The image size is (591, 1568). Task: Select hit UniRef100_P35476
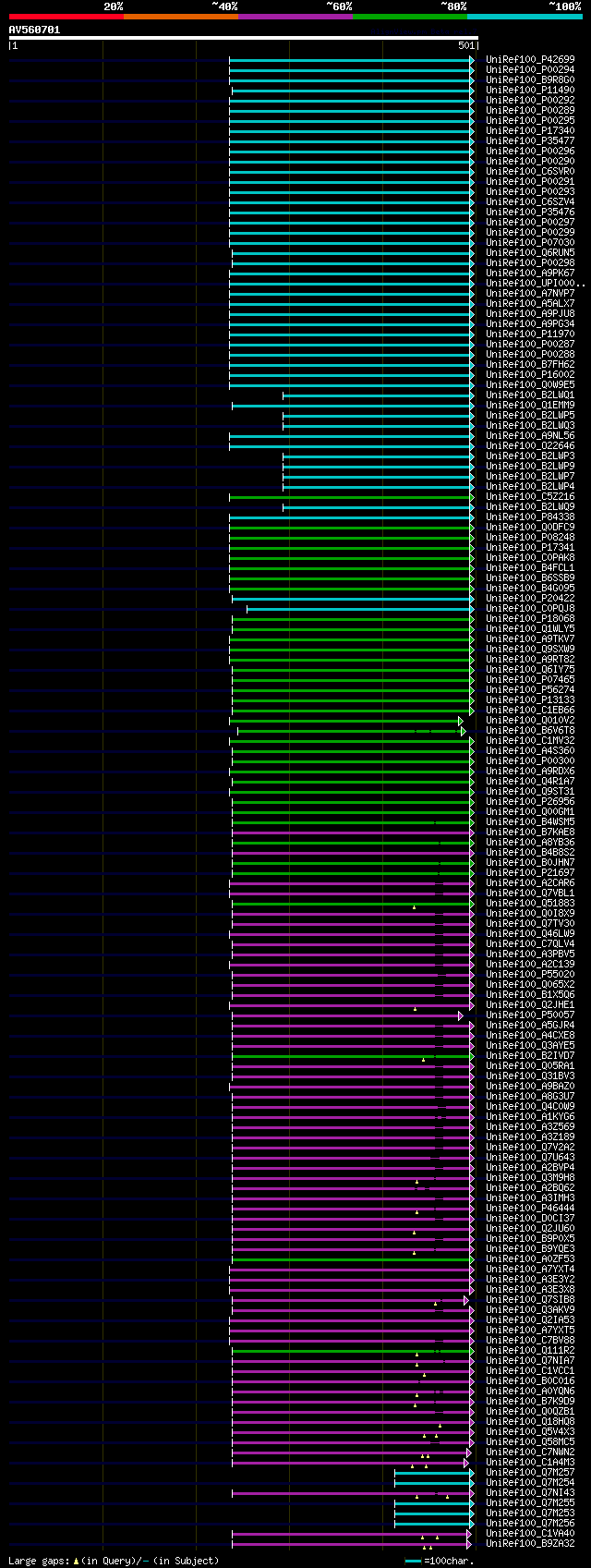tap(530, 212)
